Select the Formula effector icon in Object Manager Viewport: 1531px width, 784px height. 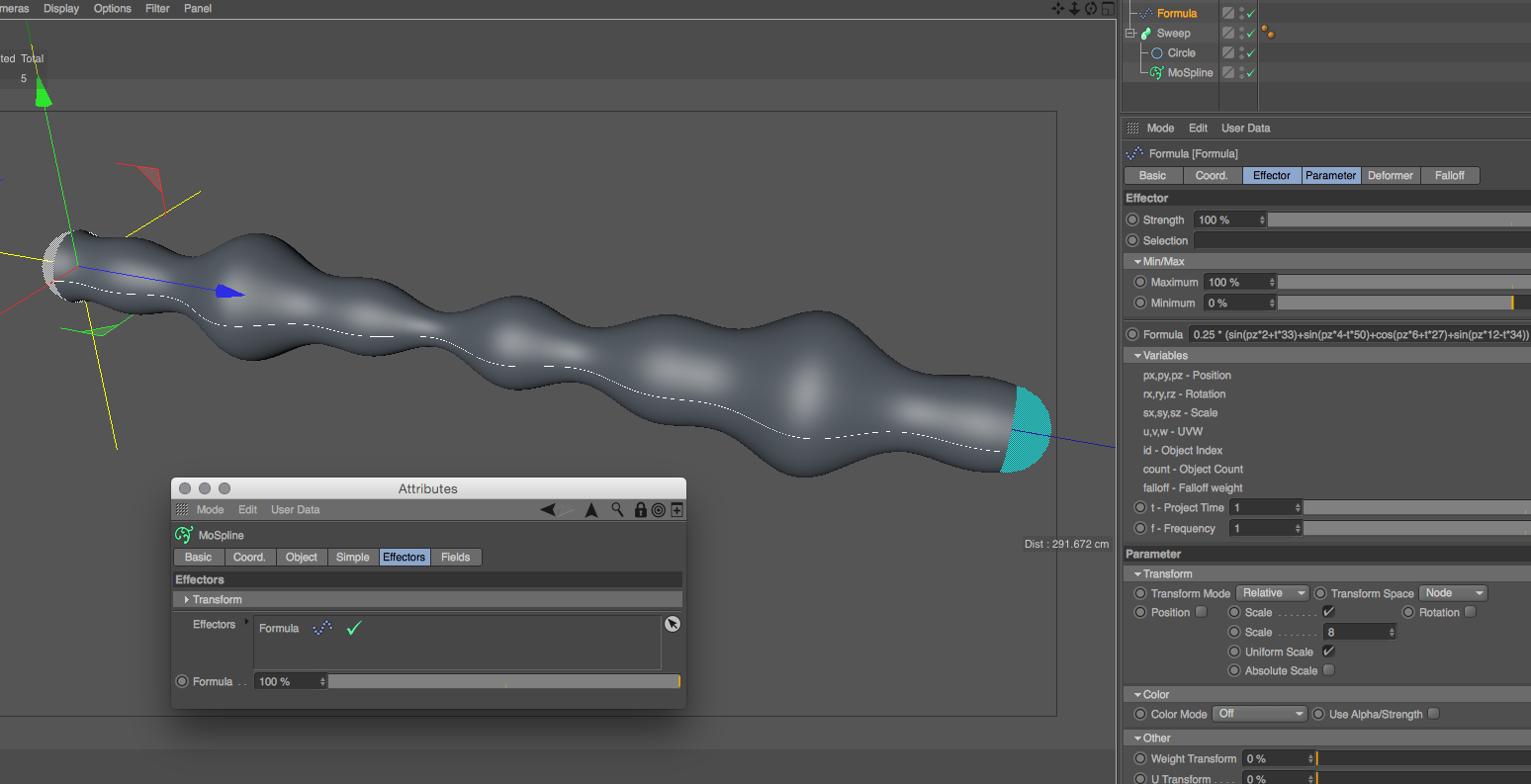pyautogui.click(x=1146, y=13)
